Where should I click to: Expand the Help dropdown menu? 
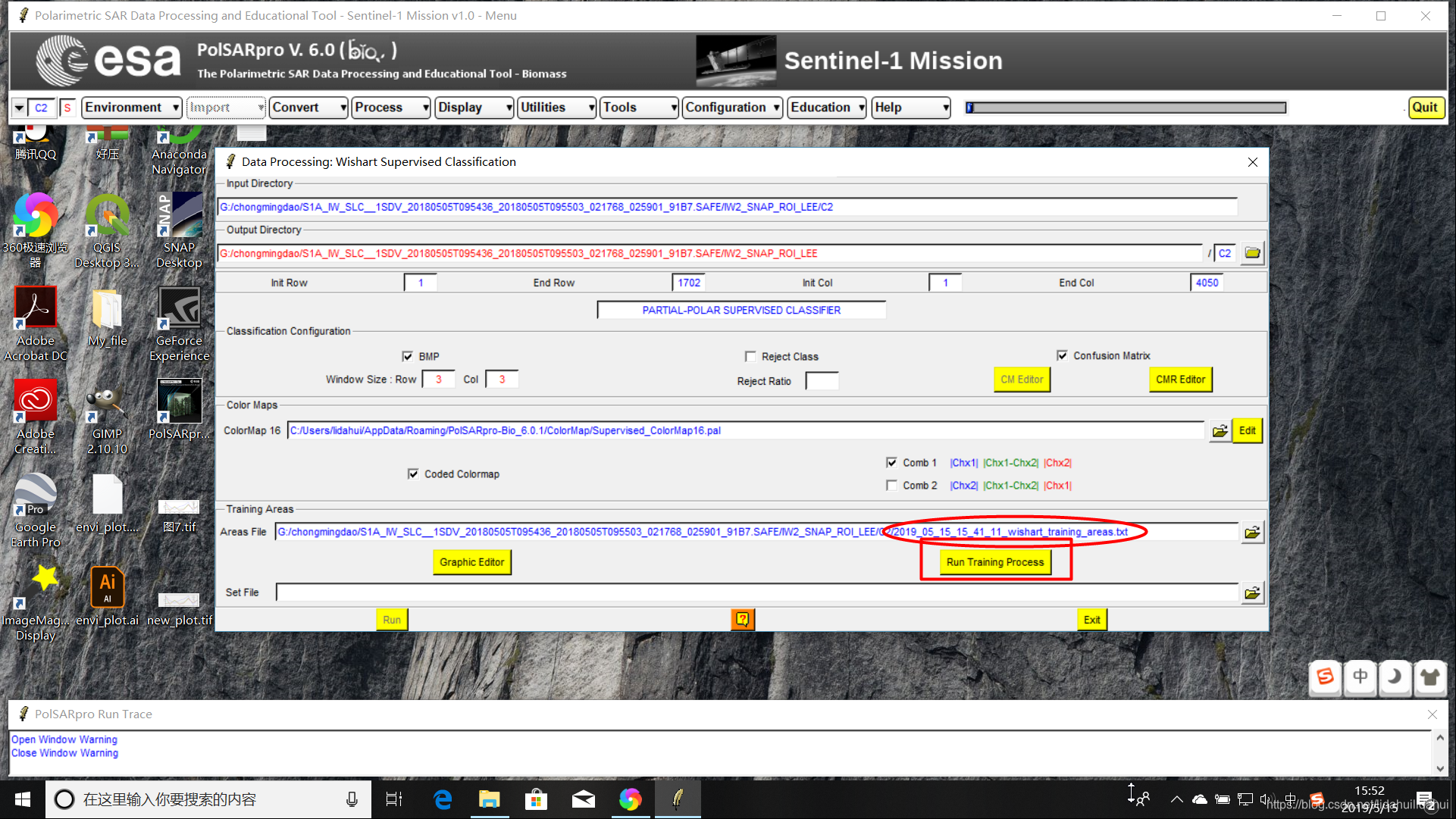[911, 108]
